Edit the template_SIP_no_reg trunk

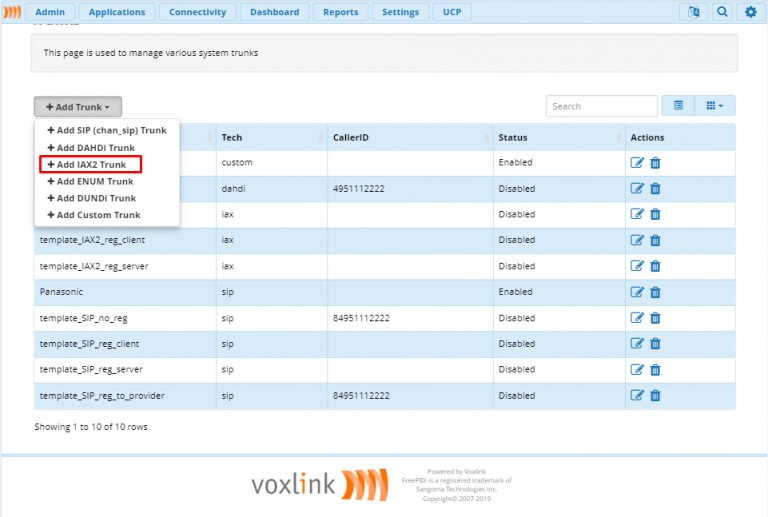tap(637, 318)
